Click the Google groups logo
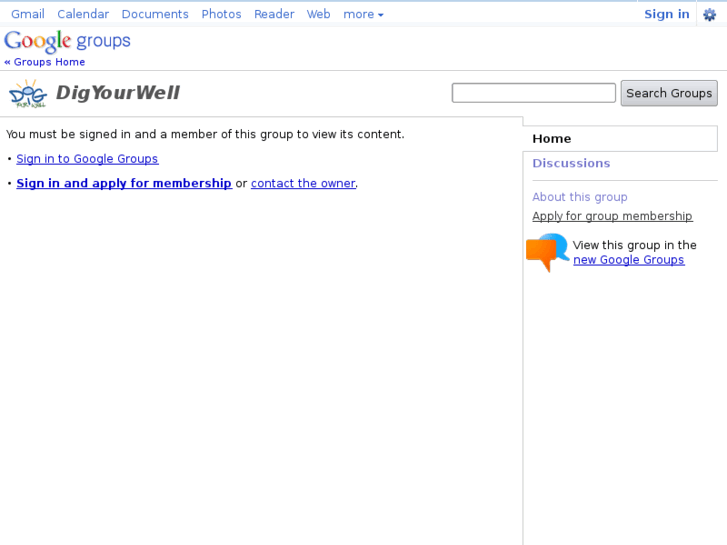This screenshot has width=727, height=545. [68, 42]
